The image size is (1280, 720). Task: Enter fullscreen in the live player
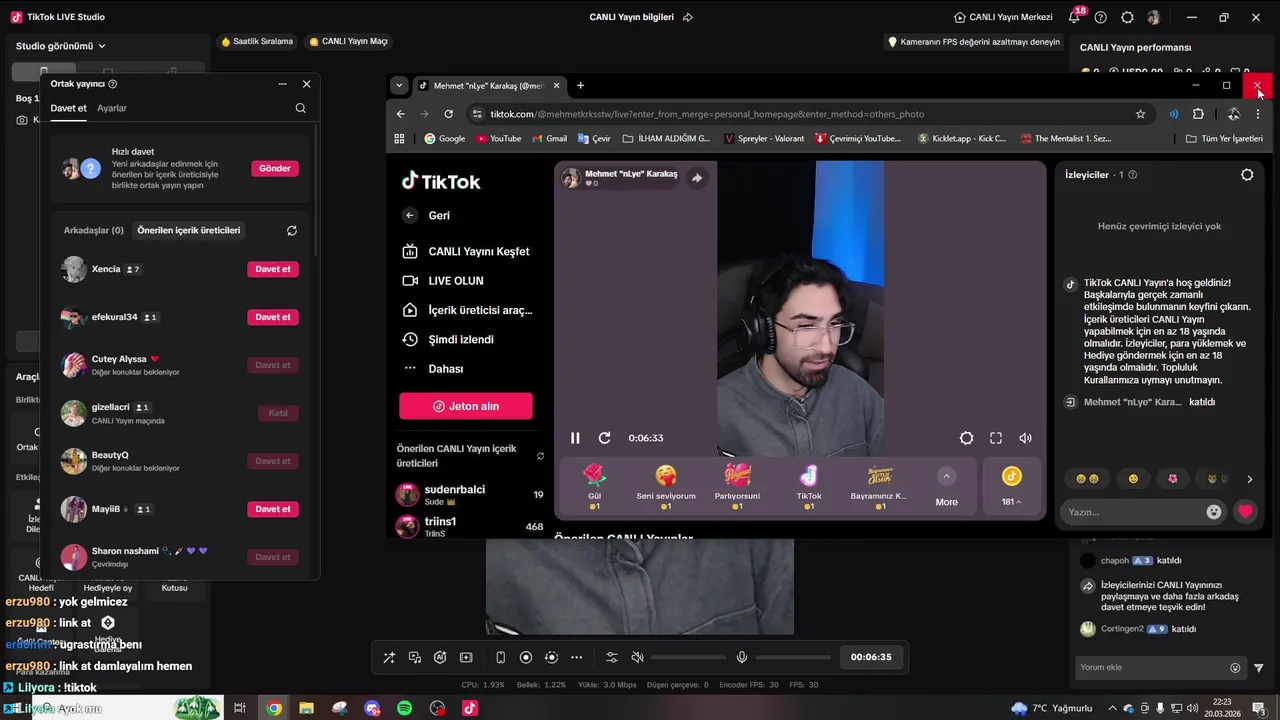coord(996,438)
